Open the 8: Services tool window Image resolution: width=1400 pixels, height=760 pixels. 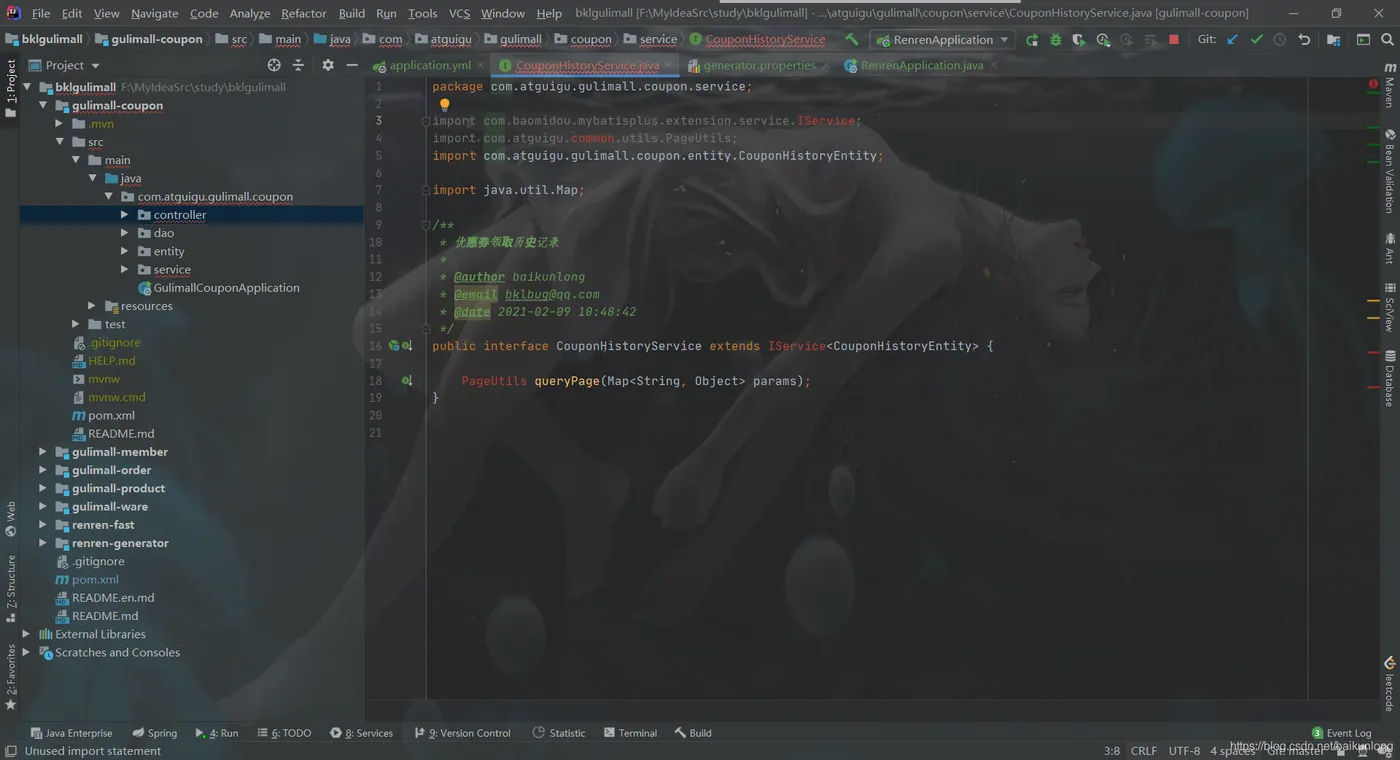[x=361, y=733]
